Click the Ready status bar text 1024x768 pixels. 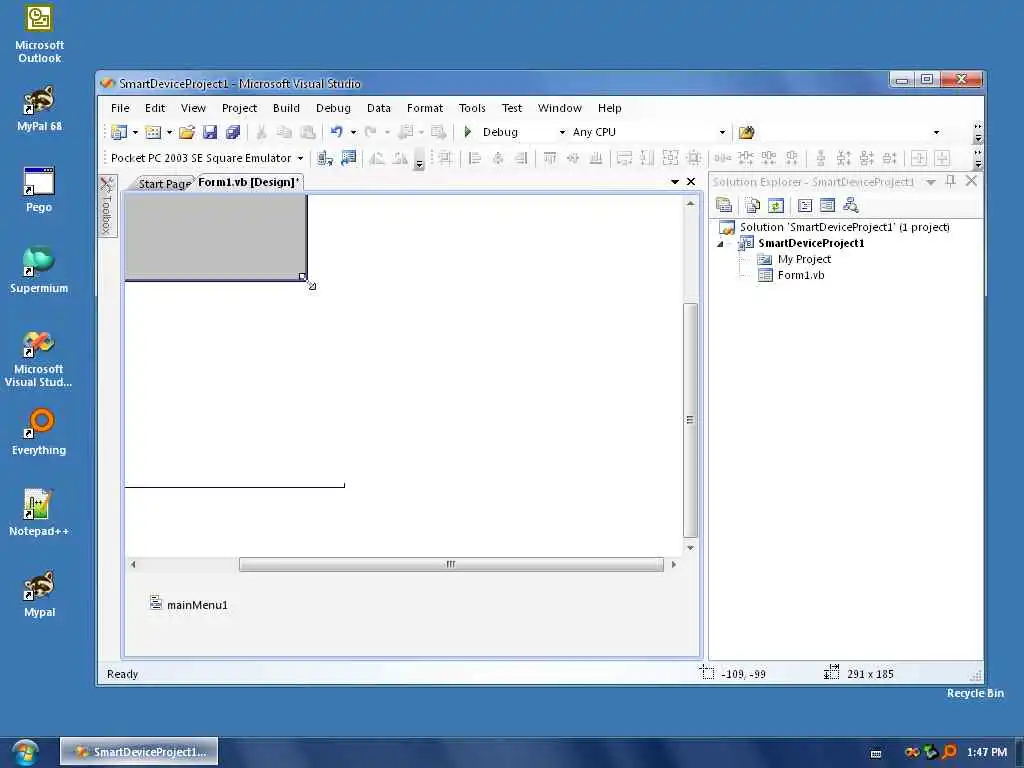tap(122, 674)
